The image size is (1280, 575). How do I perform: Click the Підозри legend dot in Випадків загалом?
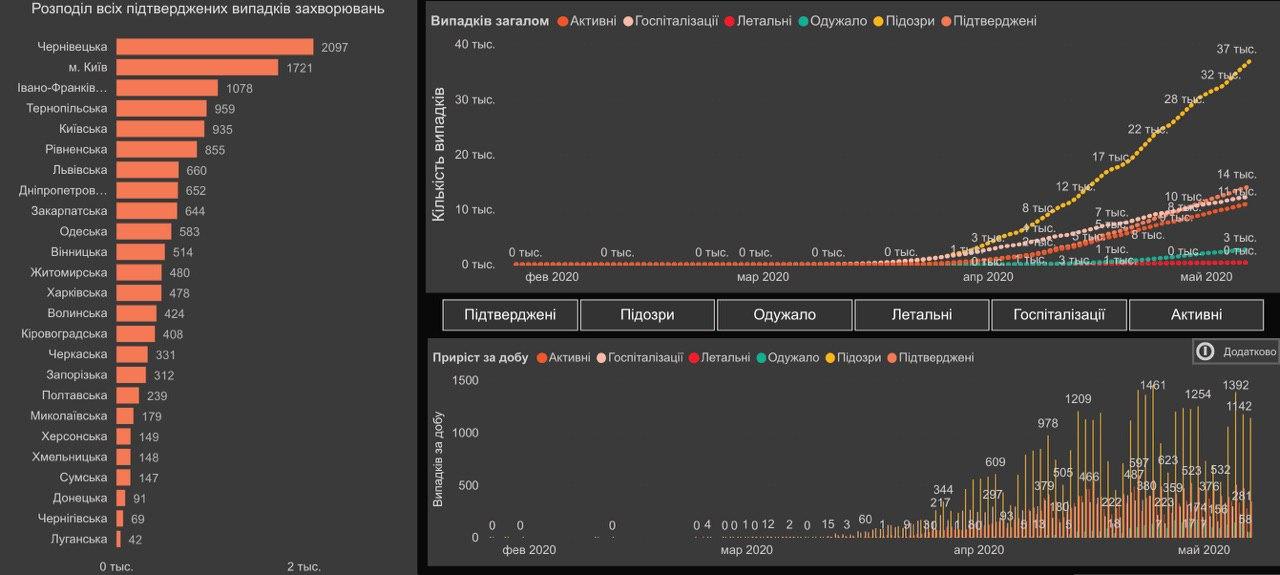tap(878, 22)
